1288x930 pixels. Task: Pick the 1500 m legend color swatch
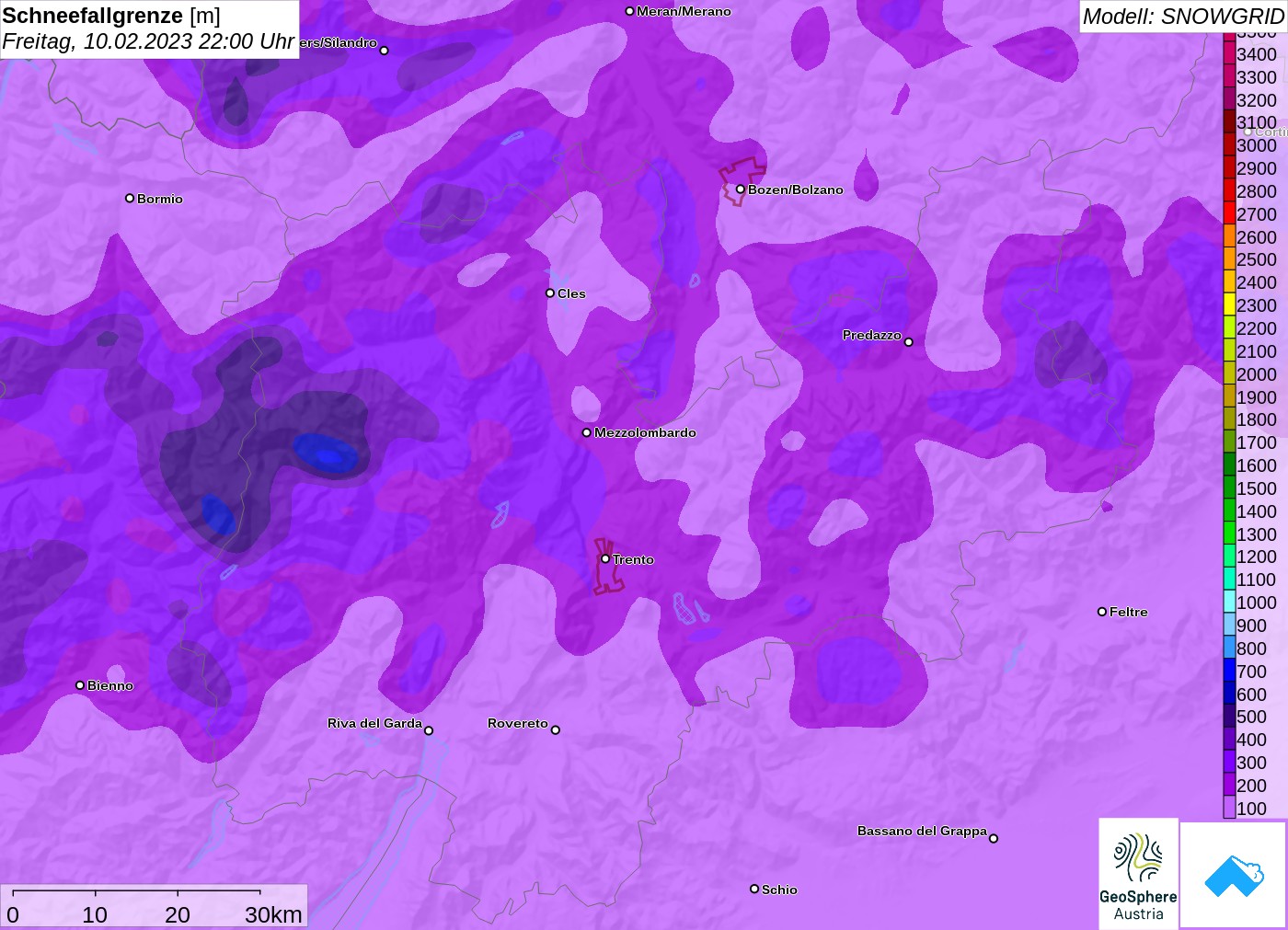(x=1229, y=488)
